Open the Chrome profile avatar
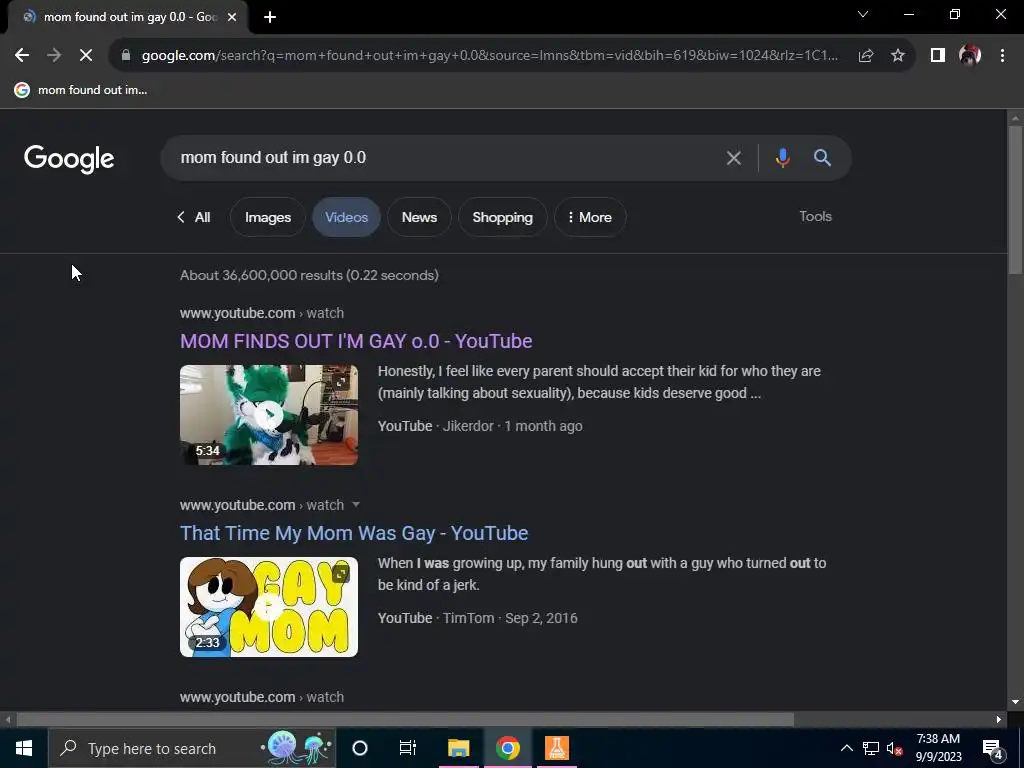 [970, 56]
